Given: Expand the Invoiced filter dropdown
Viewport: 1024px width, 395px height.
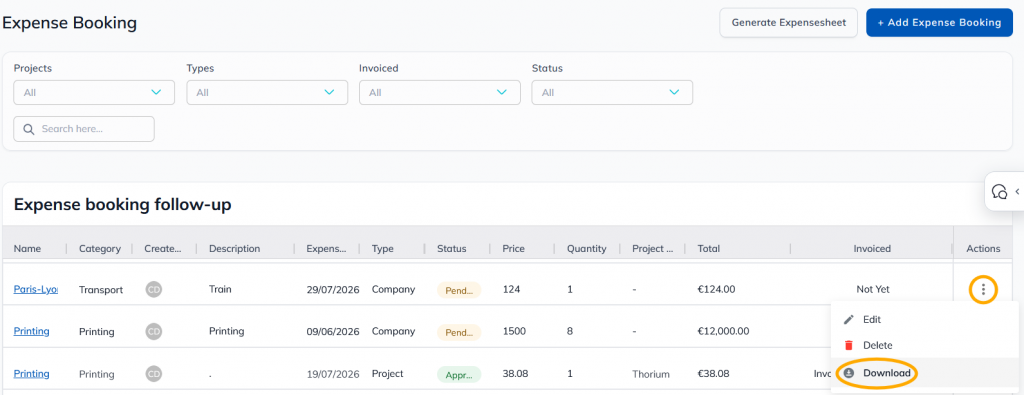Looking at the screenshot, I should [x=440, y=93].
